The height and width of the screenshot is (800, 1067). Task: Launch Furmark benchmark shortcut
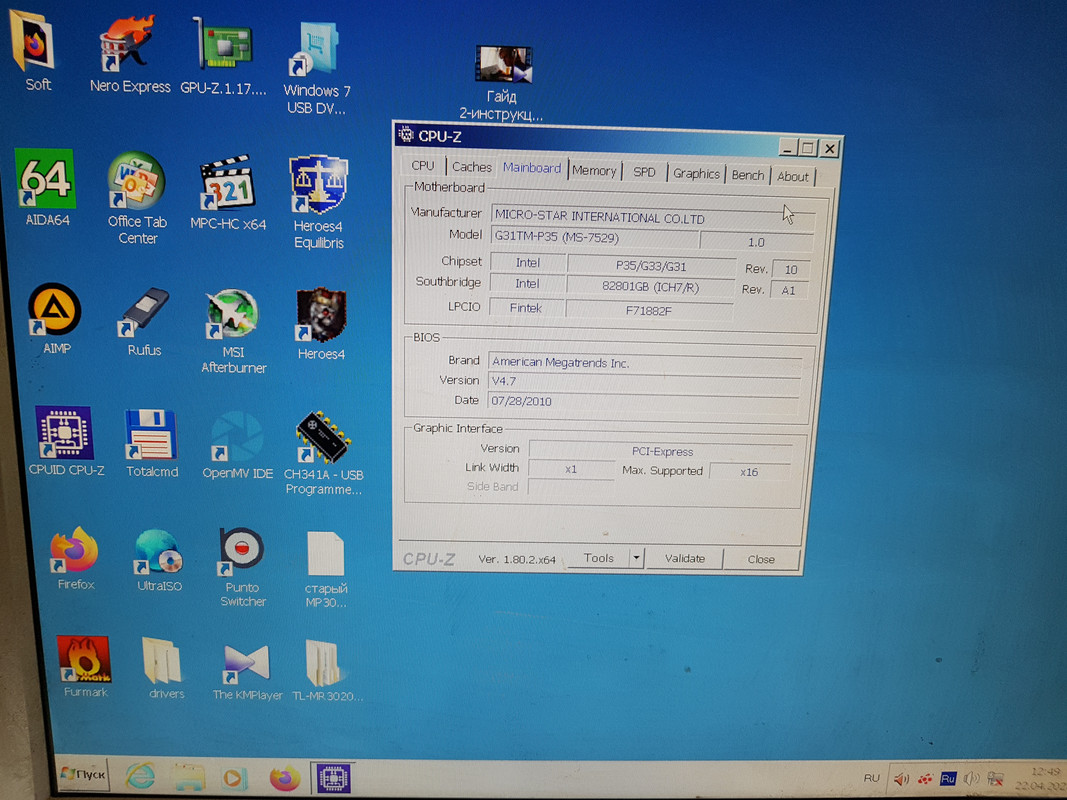tap(84, 667)
